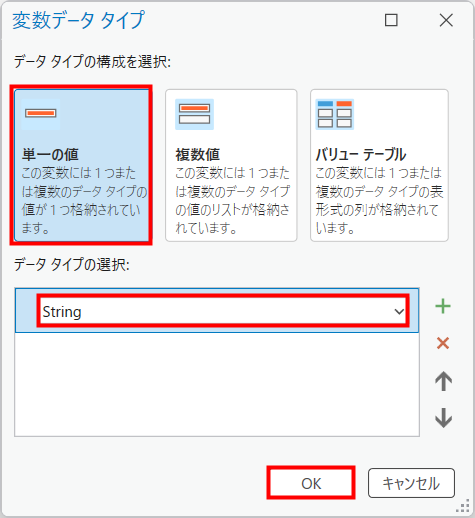The width and height of the screenshot is (475, 518).
Task: Select the 単一の値 configuration option
Action: (81, 165)
